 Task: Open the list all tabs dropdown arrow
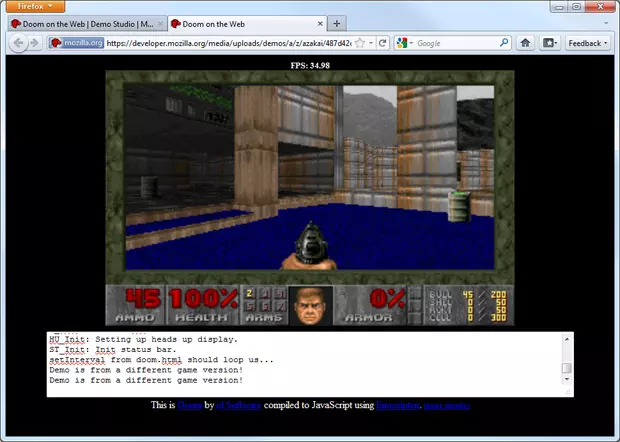pyautogui.click(x=606, y=23)
